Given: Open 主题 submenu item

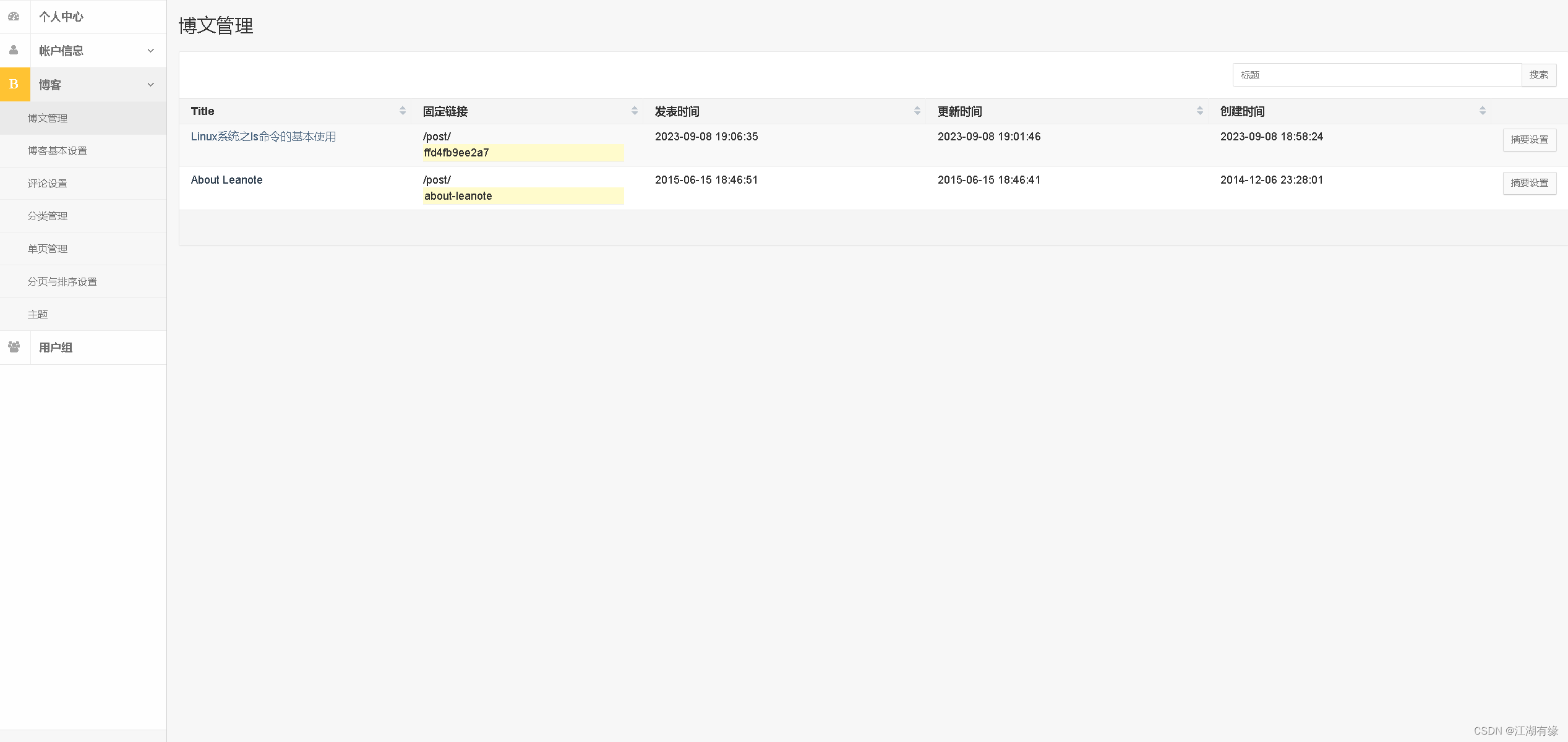Looking at the screenshot, I should coord(83,314).
